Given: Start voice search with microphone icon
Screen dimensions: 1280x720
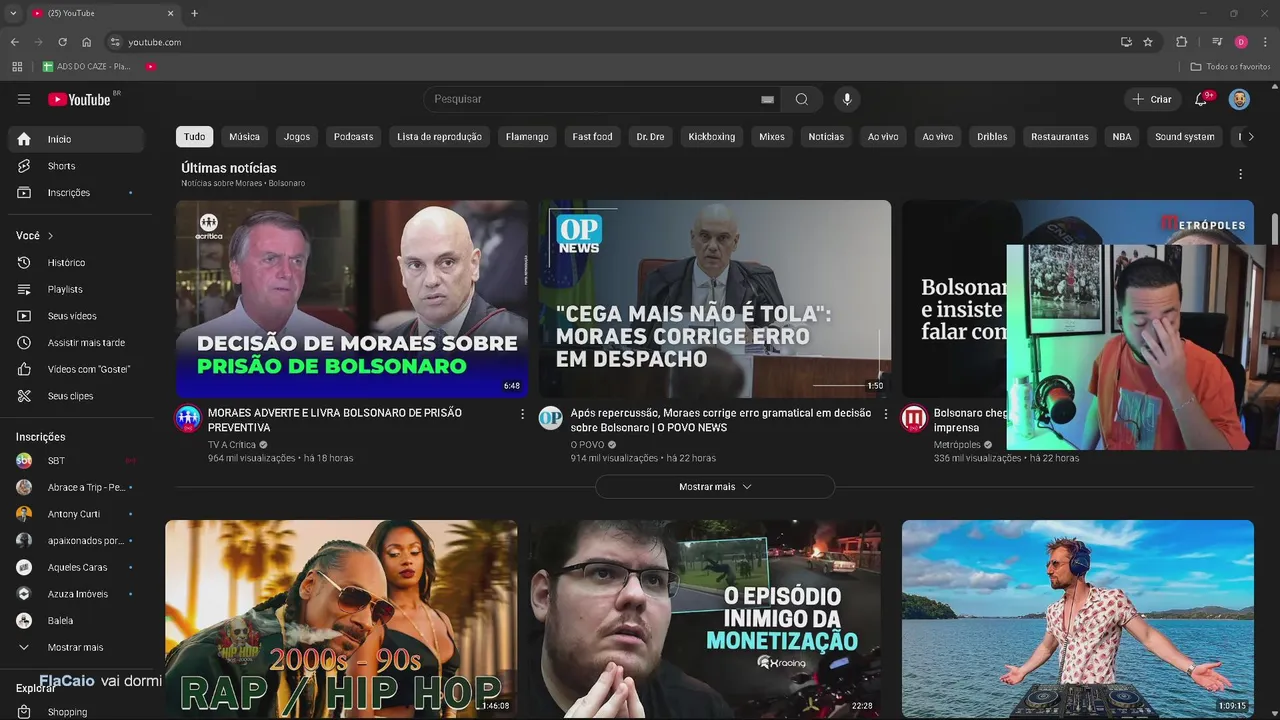Looking at the screenshot, I should point(847,99).
